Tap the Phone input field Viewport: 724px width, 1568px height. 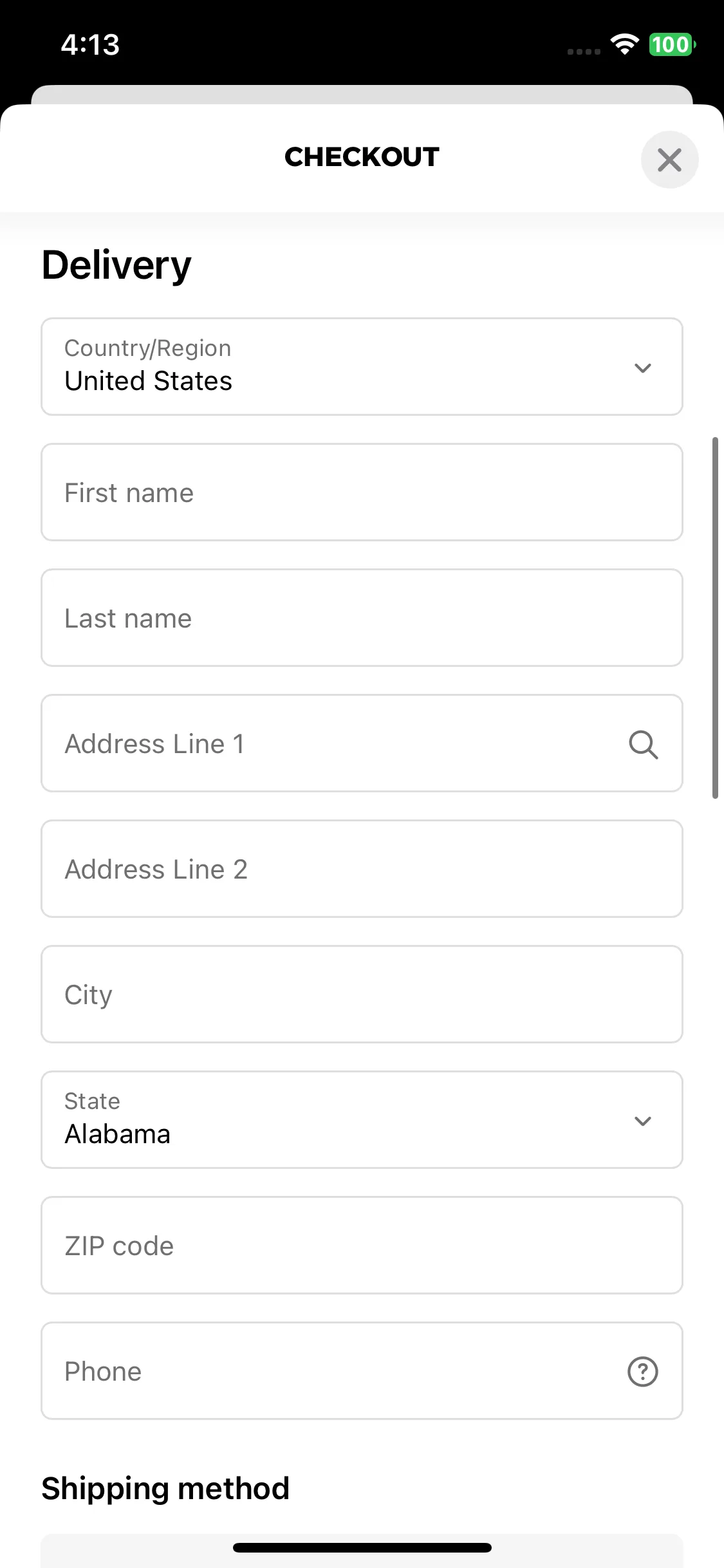362,1370
